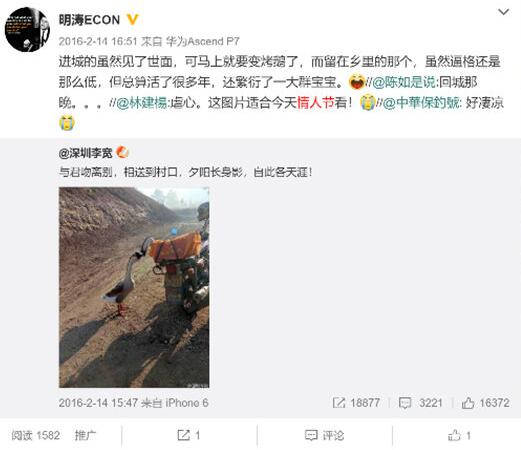Image resolution: width=521 pixels, height=450 pixels.
Task: Like the post with bottom thumbs-up
Action: (x=459, y=435)
